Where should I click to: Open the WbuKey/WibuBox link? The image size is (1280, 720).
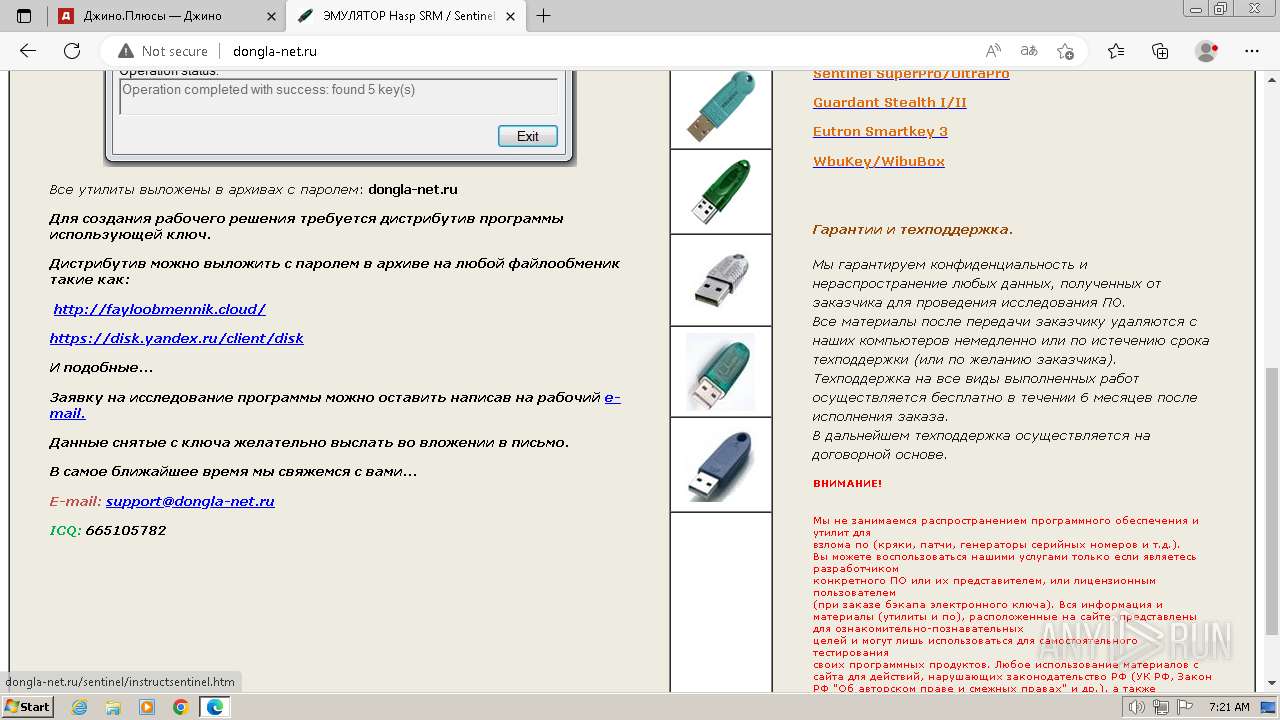click(x=879, y=161)
